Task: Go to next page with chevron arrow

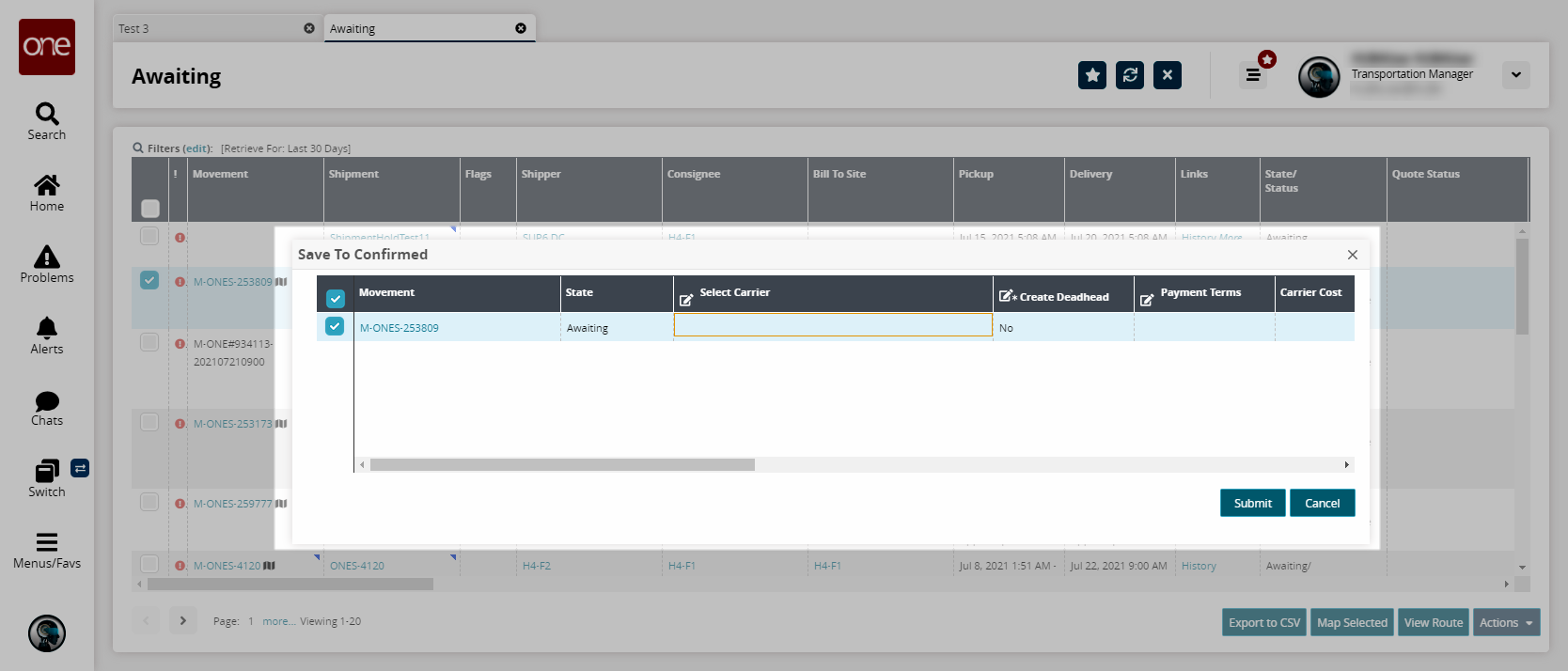Action: coord(183,620)
